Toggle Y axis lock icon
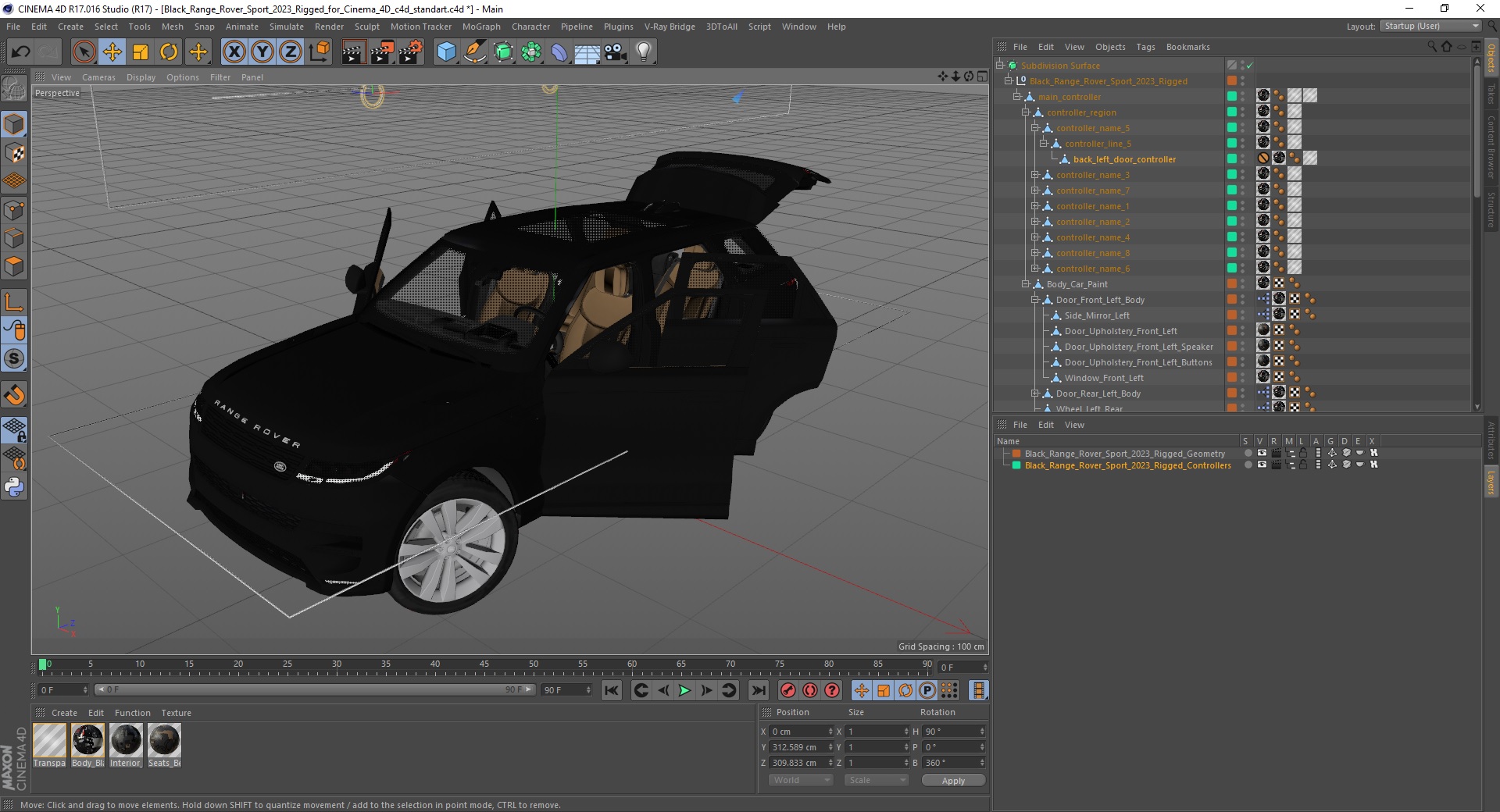1500x812 pixels. click(262, 52)
